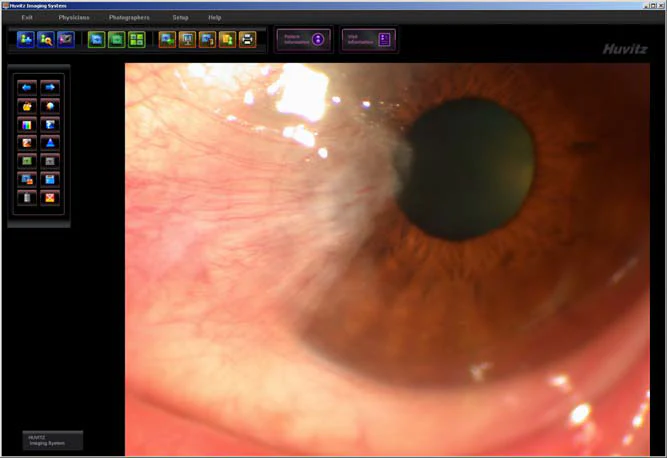This screenshot has width=667, height=458.
Task: Open the Physicians menu
Action: pyautogui.click(x=74, y=17)
